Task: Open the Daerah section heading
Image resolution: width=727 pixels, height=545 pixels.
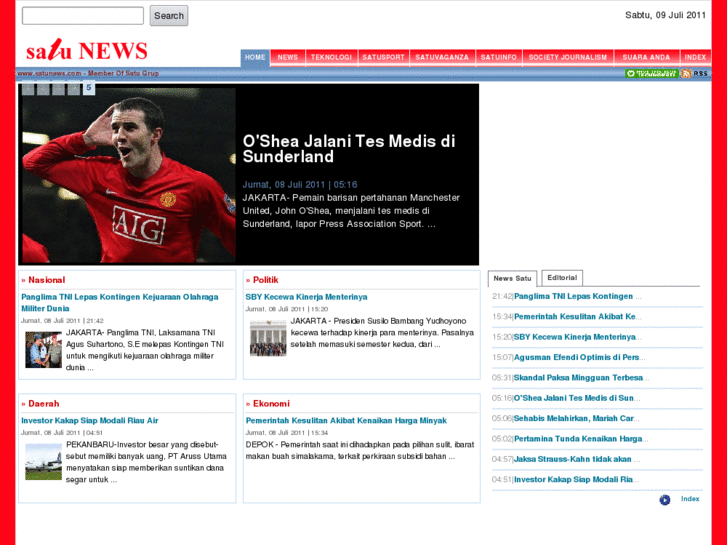Action: tap(44, 404)
